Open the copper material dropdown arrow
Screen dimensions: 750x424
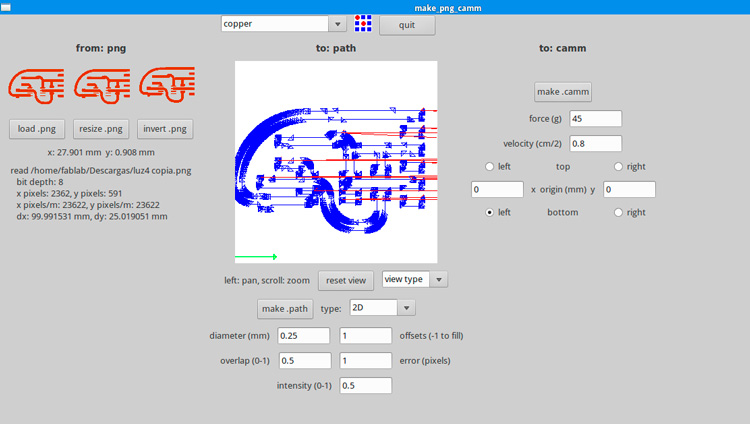click(338, 24)
